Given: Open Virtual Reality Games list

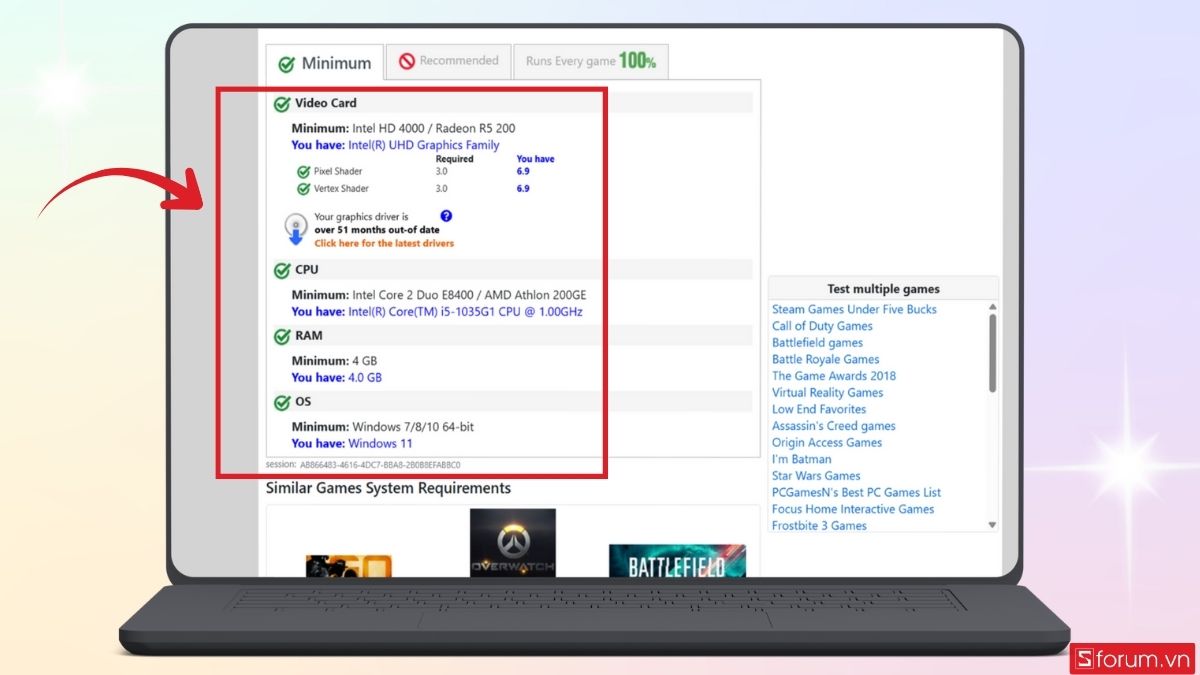Looking at the screenshot, I should coord(827,393).
